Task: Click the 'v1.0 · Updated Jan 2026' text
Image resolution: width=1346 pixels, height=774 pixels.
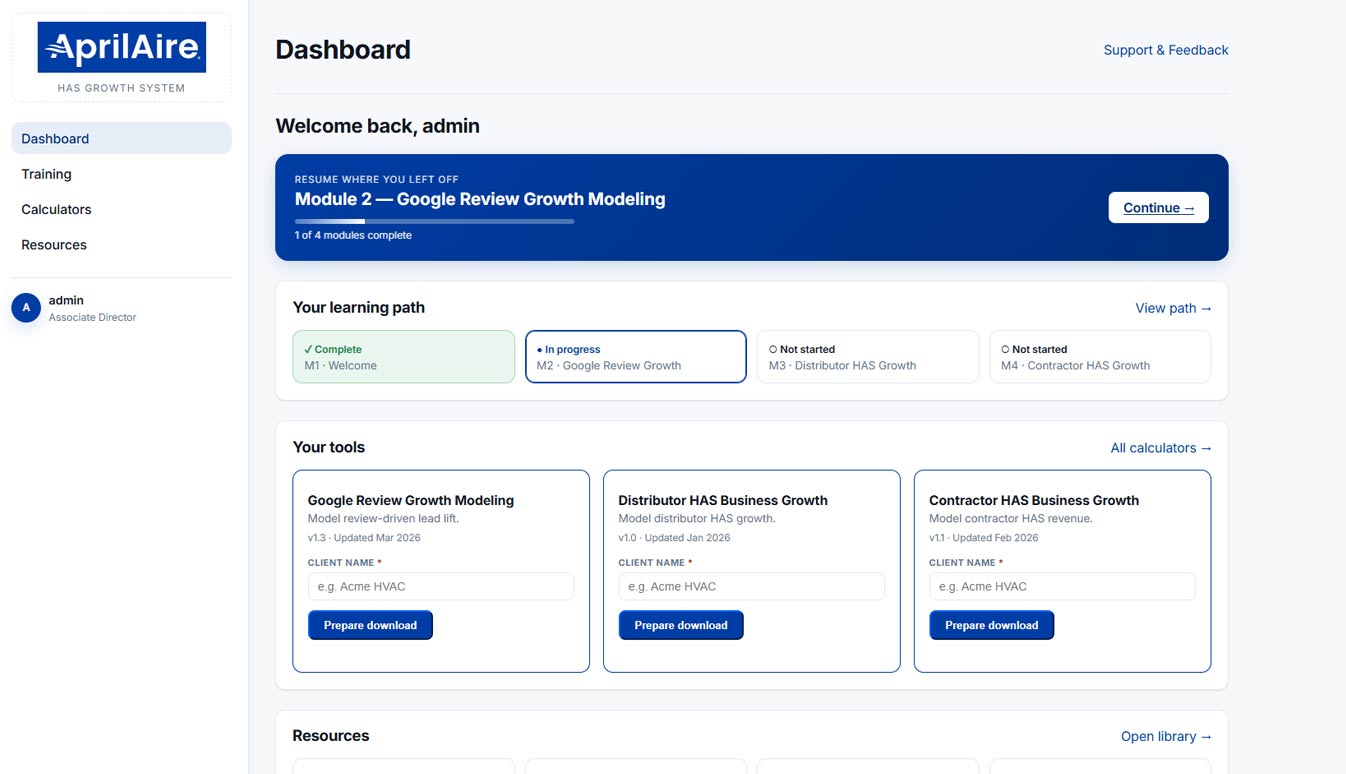Action: 674,538
